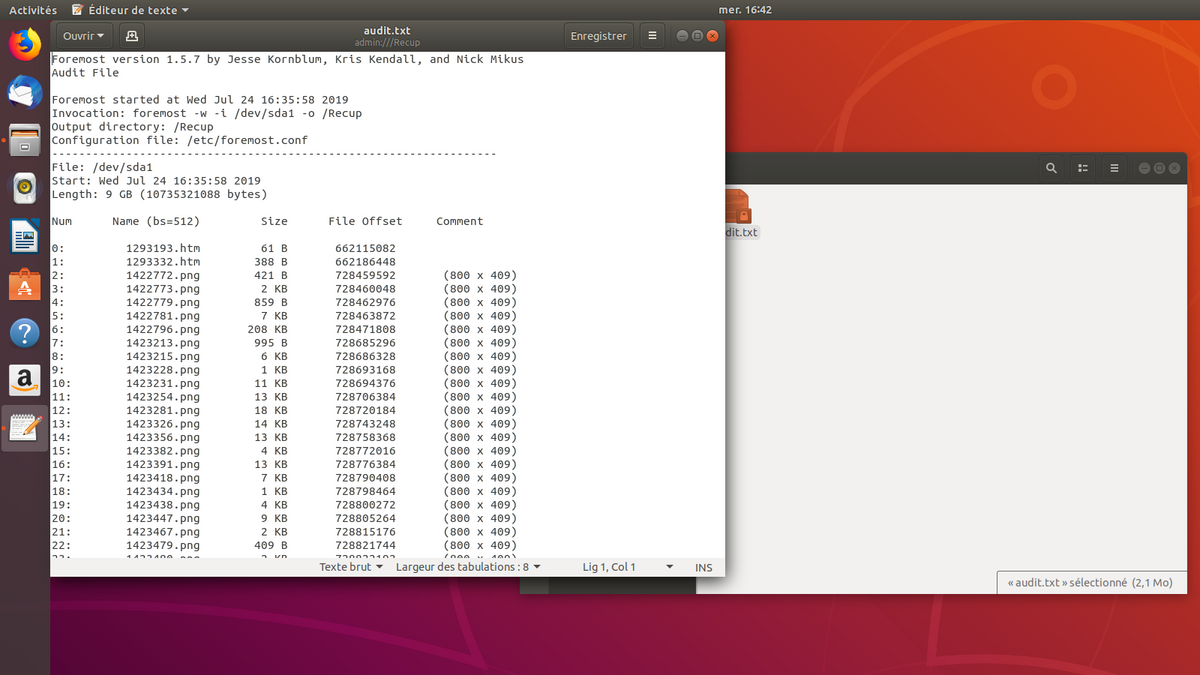Click the 'Length: 9 GB' line
The height and width of the screenshot is (675, 1200).
tap(160, 194)
